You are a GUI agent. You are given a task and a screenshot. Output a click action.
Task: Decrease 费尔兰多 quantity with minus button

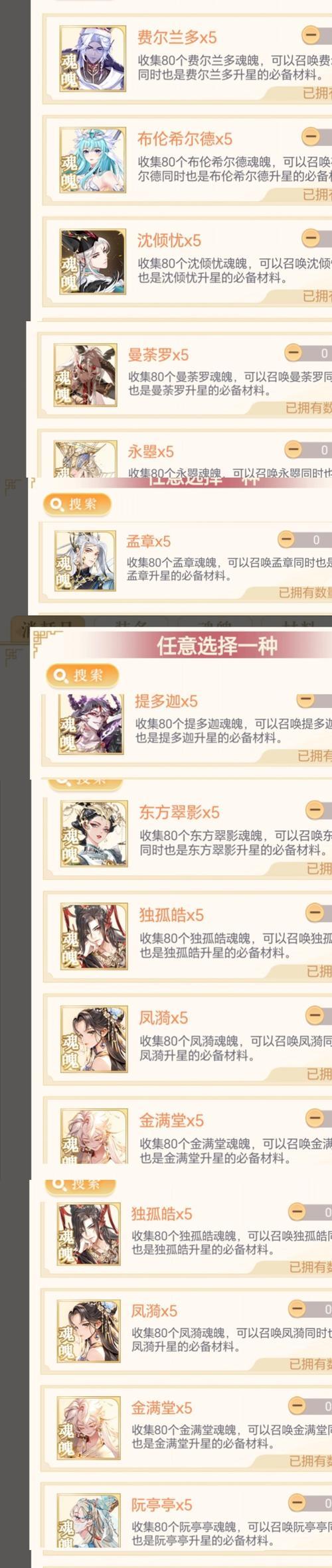[x=310, y=34]
